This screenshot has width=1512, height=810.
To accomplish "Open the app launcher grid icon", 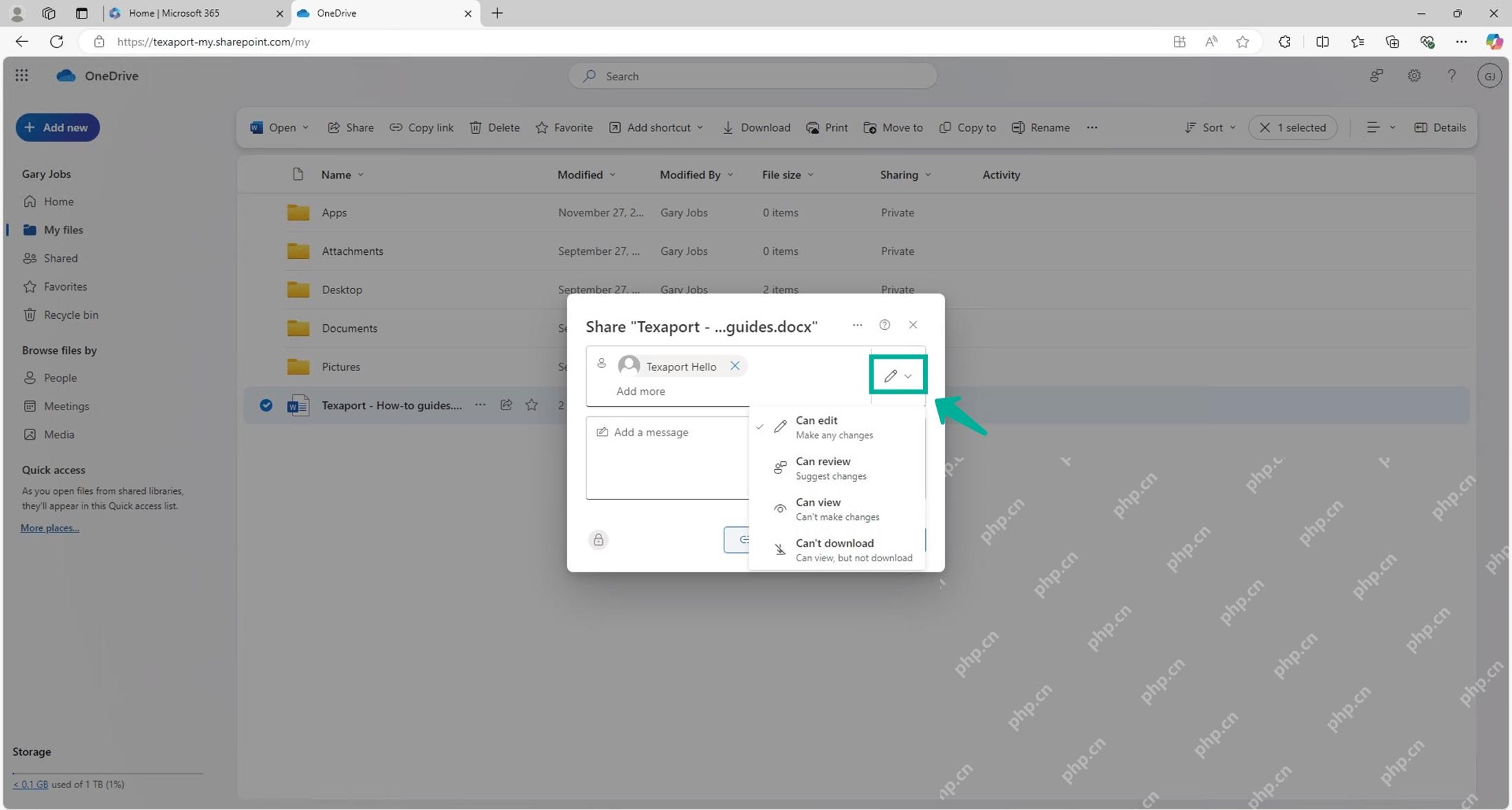I will 21,76.
